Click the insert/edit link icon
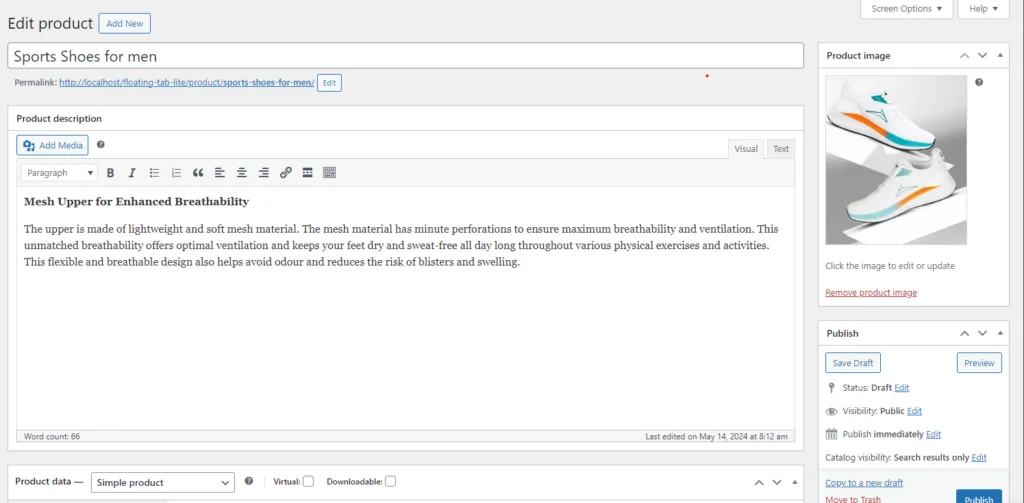 pos(286,173)
